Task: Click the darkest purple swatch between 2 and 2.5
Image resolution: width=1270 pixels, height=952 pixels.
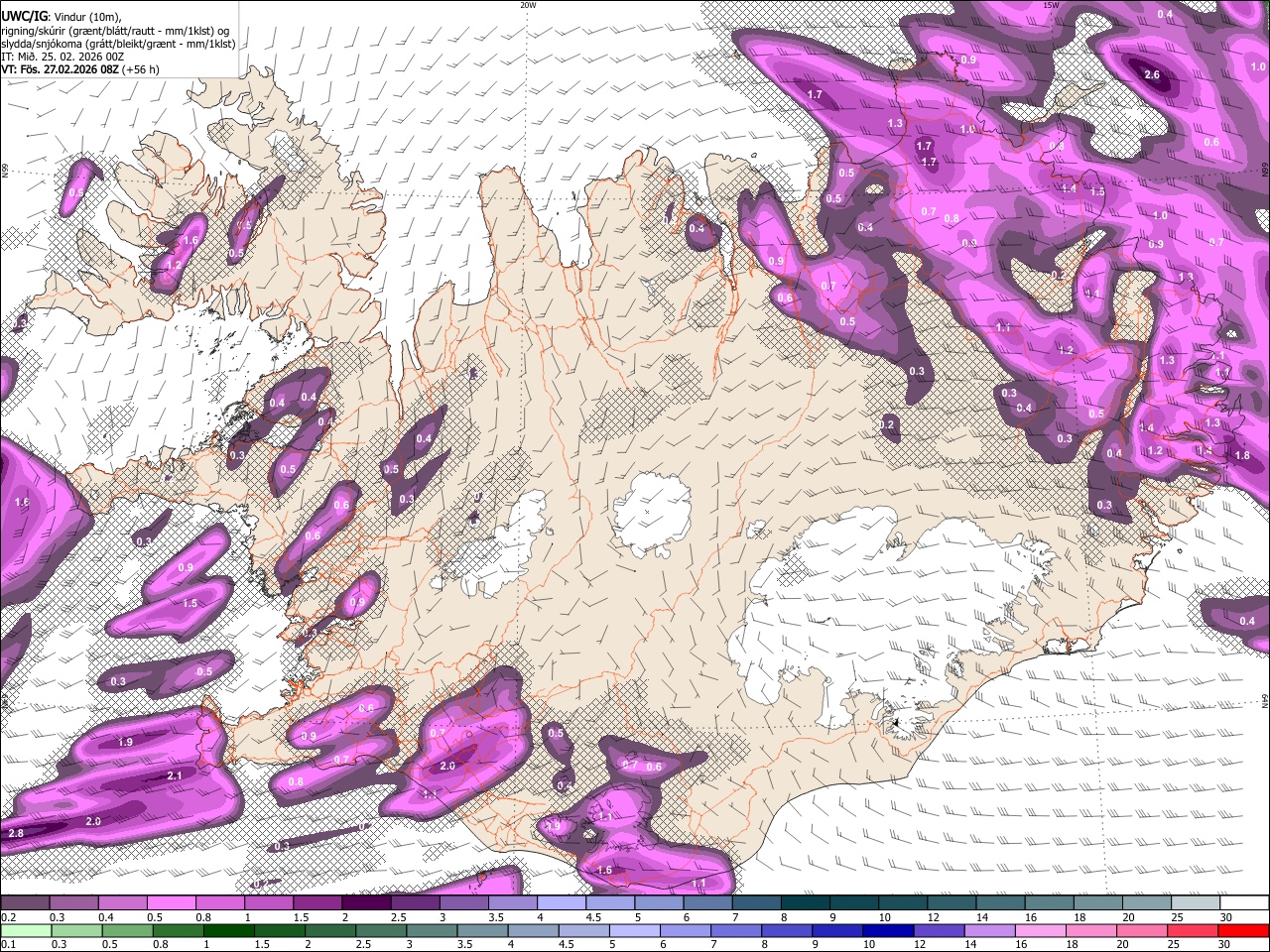Action: pyautogui.click(x=366, y=904)
